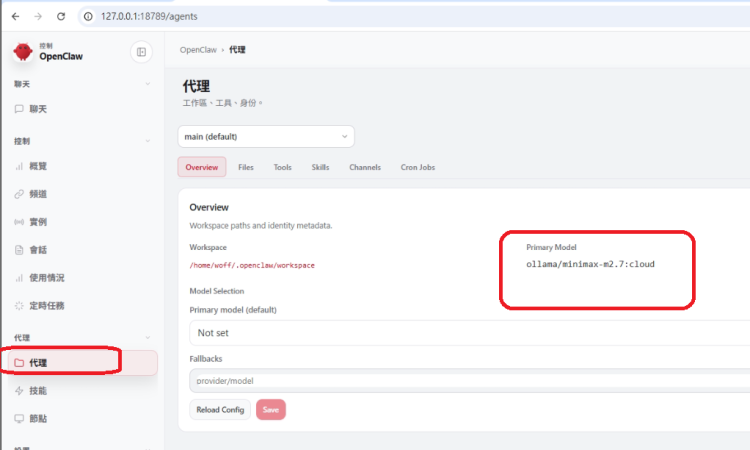Screen dimensions: 750x450
Task: Open 實例 instances in sidebar
Action: point(38,222)
